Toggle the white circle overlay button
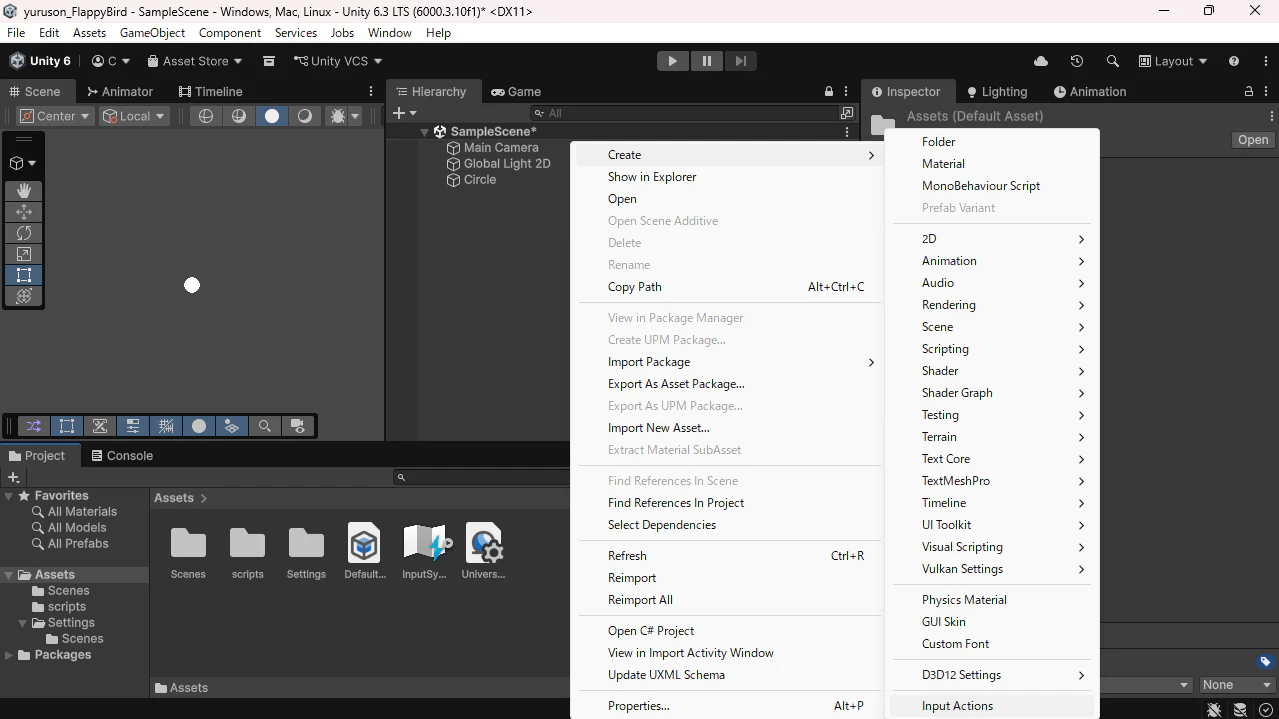This screenshot has height=719, width=1279. (x=199, y=426)
